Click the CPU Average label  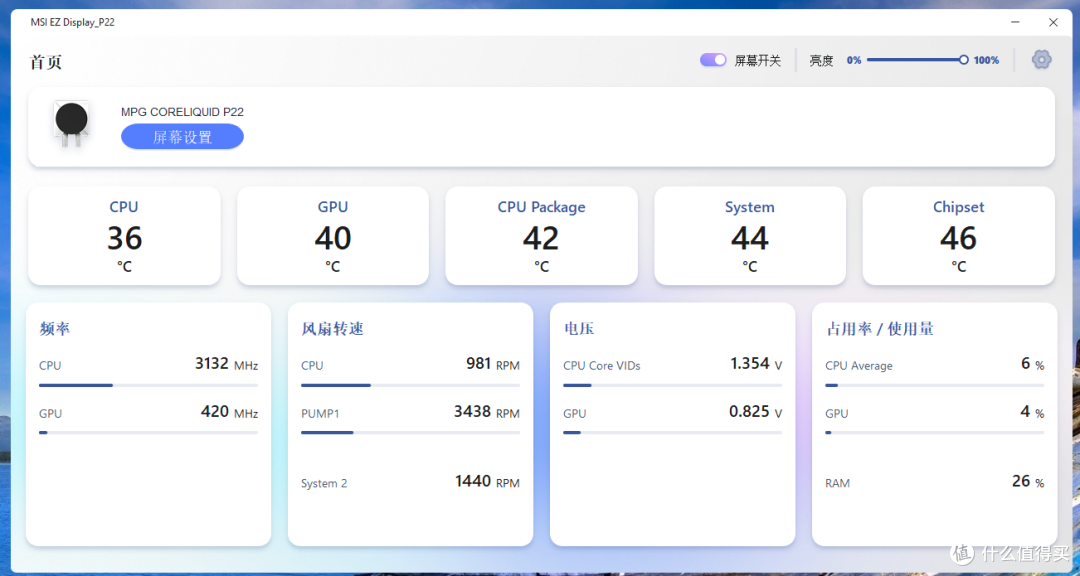click(859, 366)
